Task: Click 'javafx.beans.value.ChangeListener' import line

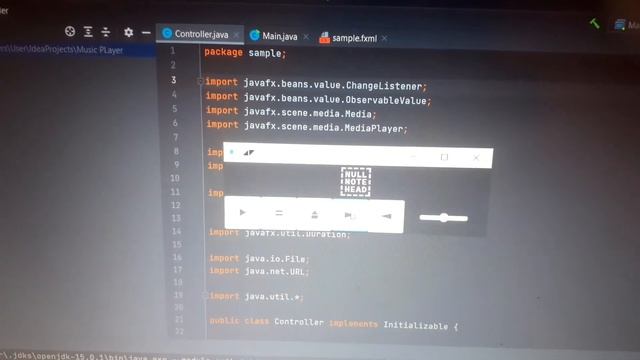Action: (x=316, y=84)
